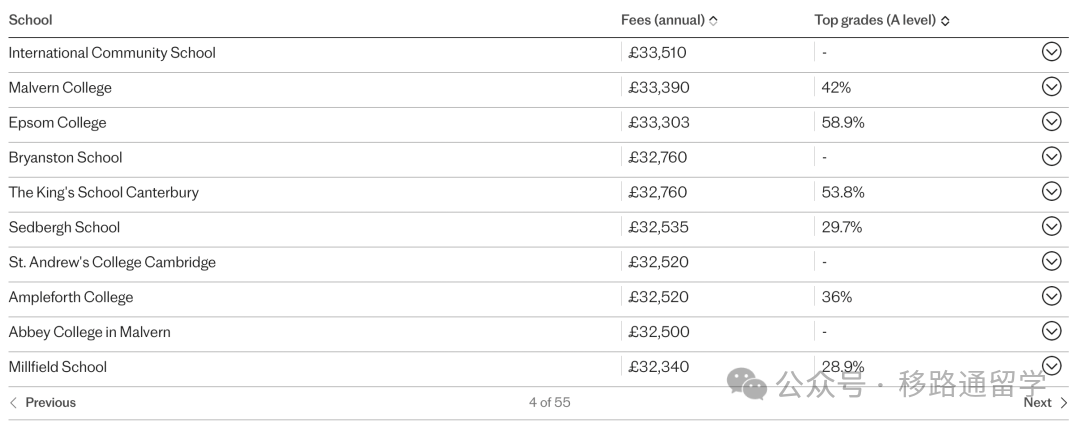Open St. Andrew's College Cambridge chevron
Viewport: 1080px width, 427px height.
coord(1051,261)
